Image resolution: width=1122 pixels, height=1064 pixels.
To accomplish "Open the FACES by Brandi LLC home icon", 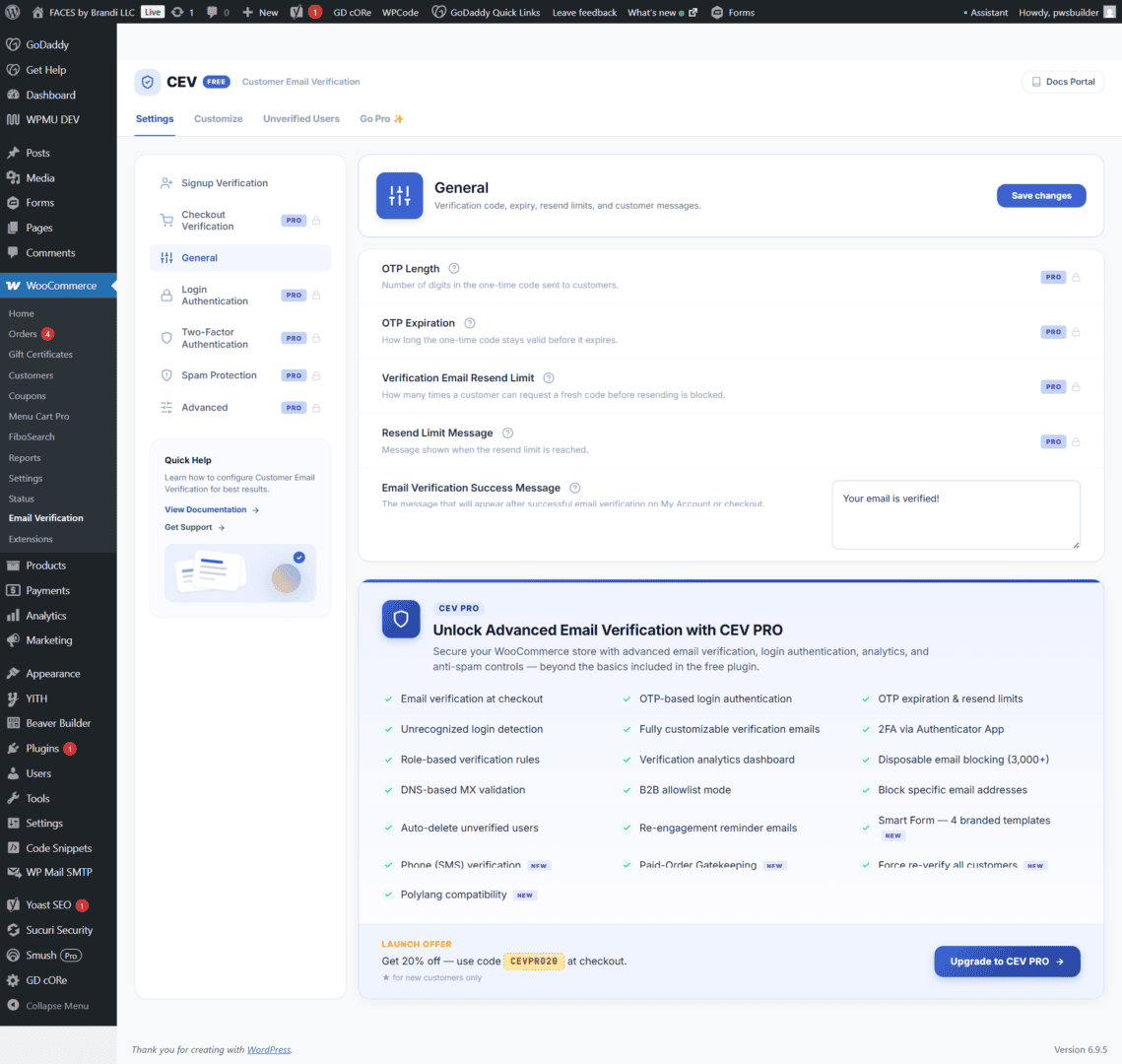I will [37, 12].
